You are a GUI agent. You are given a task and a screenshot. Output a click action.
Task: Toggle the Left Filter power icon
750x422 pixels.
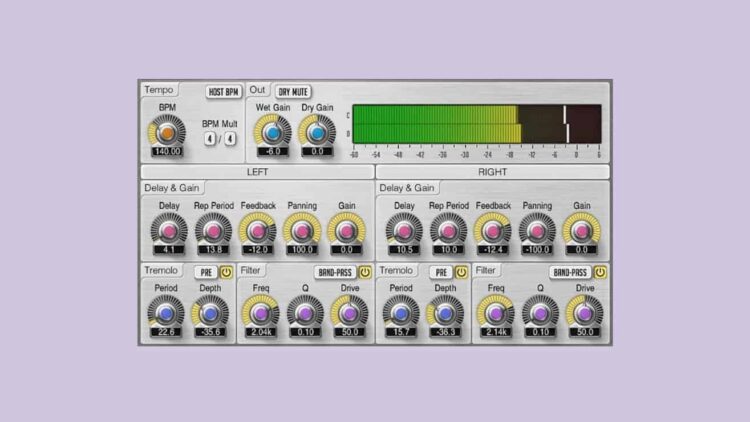(x=365, y=272)
